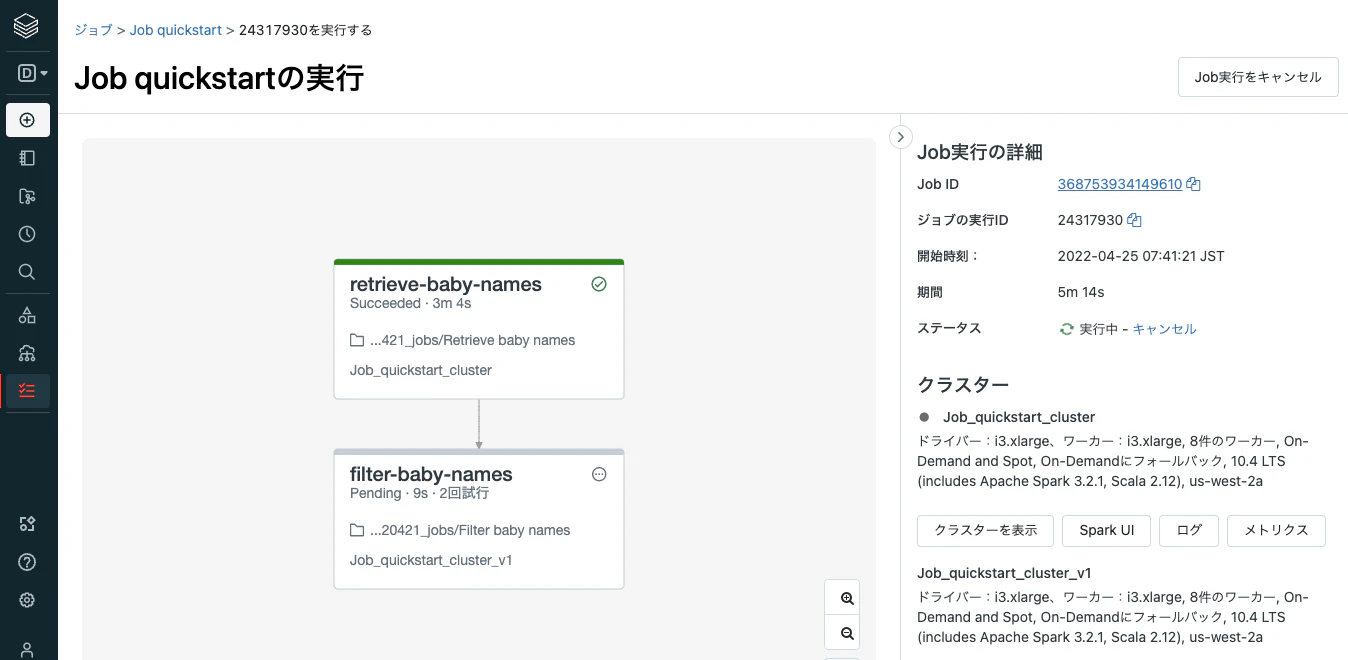Screen dimensions: 1348x660
Task: Zoom in on the task graph
Action: click(847, 598)
